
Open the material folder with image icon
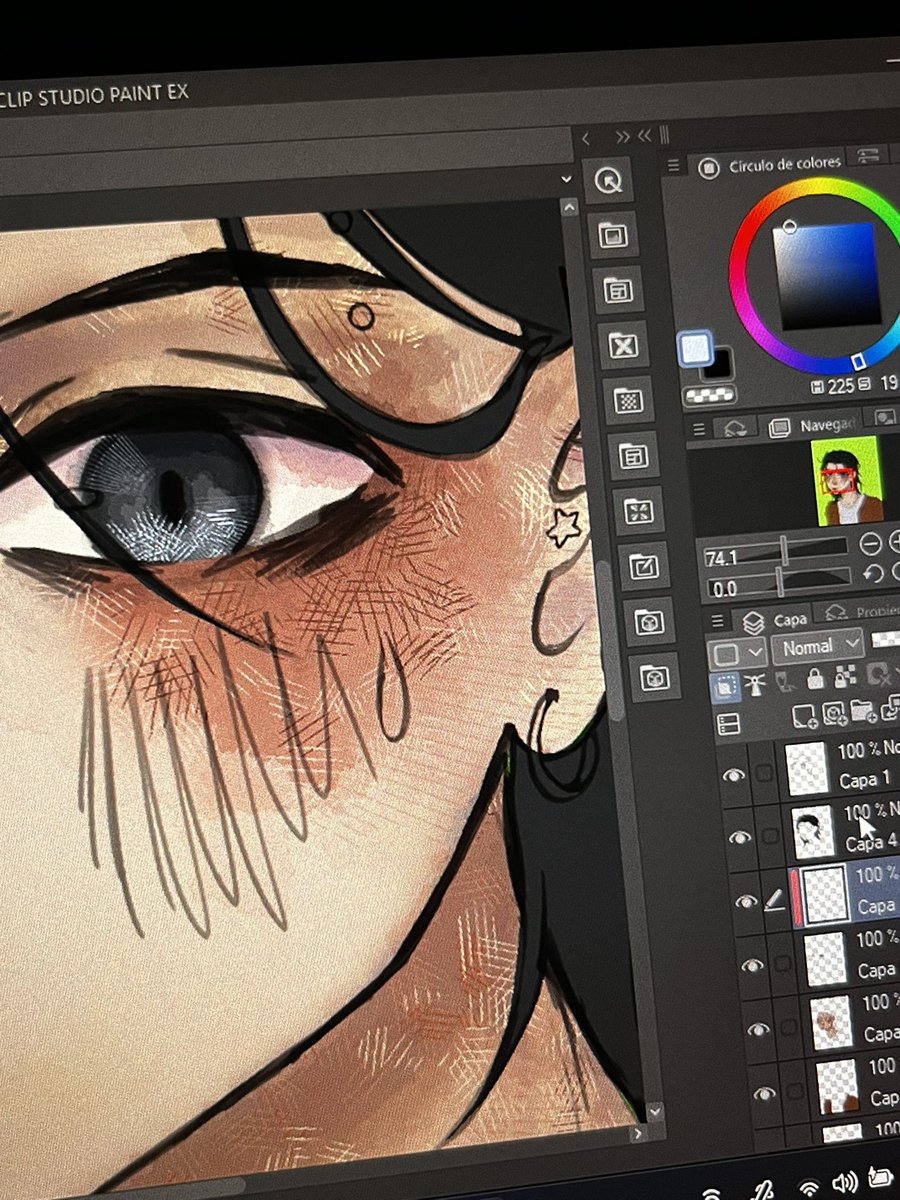[x=611, y=236]
